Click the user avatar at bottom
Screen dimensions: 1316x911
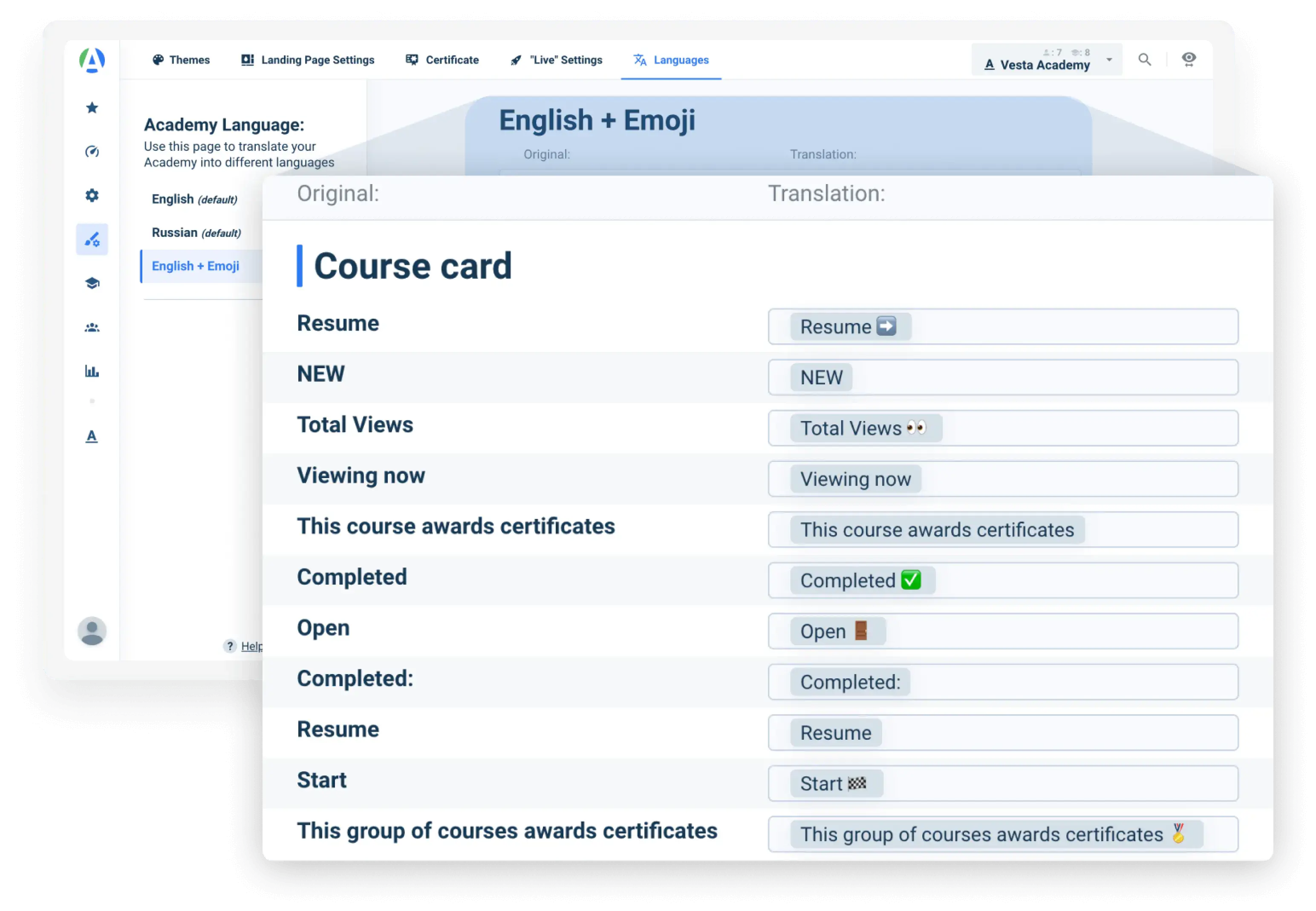click(92, 631)
